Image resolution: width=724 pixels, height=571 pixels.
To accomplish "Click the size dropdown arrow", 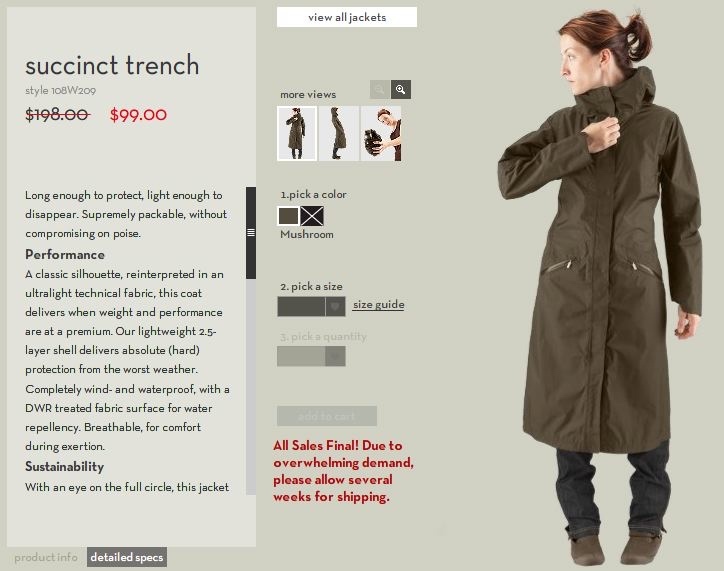I will (x=335, y=307).
